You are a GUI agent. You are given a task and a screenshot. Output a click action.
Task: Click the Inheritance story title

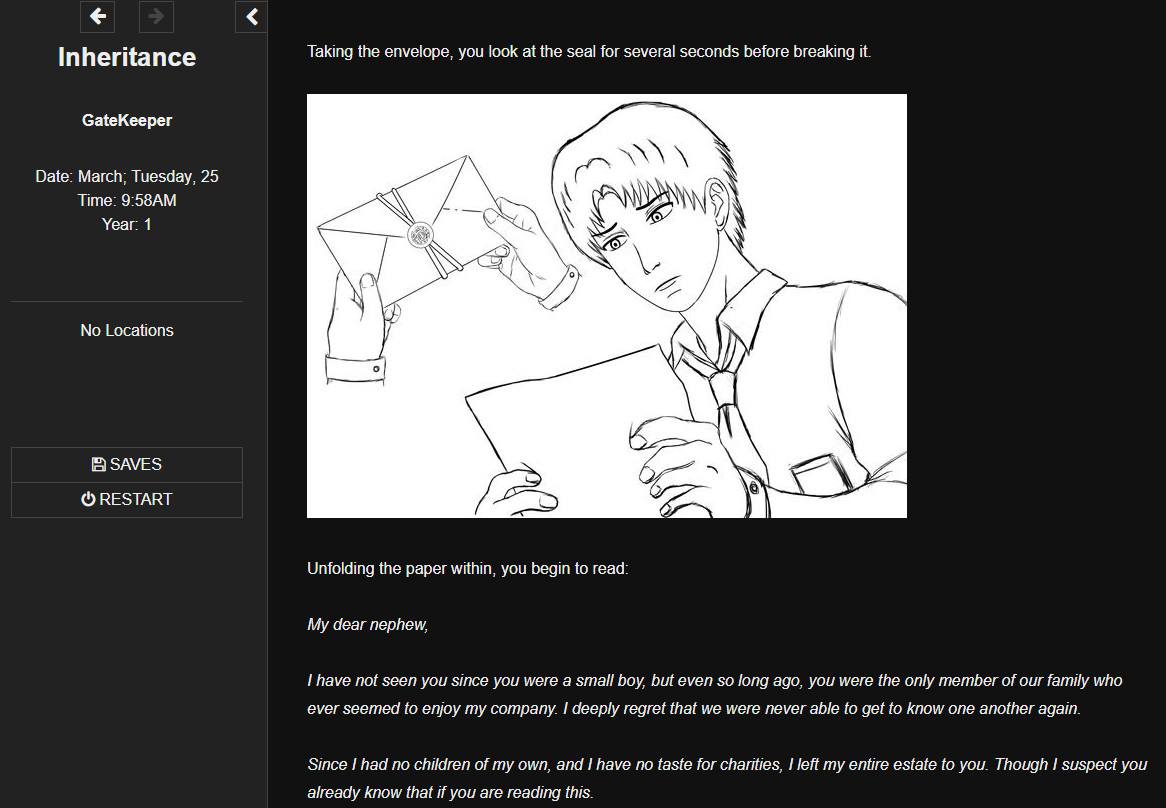click(x=127, y=57)
